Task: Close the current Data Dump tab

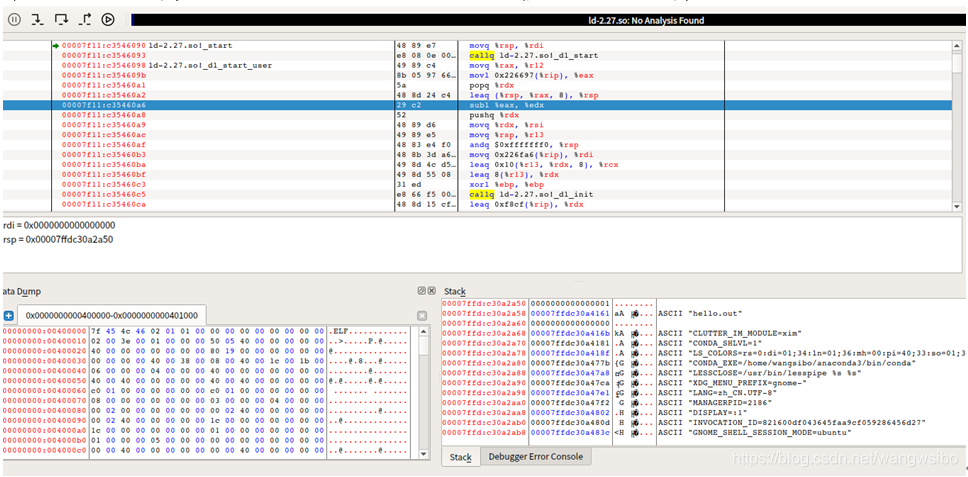Action: pyautogui.click(x=422, y=315)
